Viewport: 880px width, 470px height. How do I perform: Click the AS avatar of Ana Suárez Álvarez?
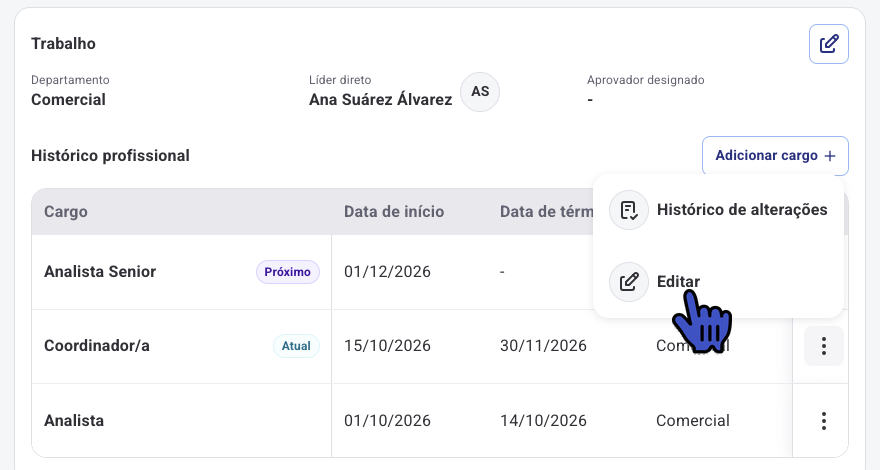[480, 92]
